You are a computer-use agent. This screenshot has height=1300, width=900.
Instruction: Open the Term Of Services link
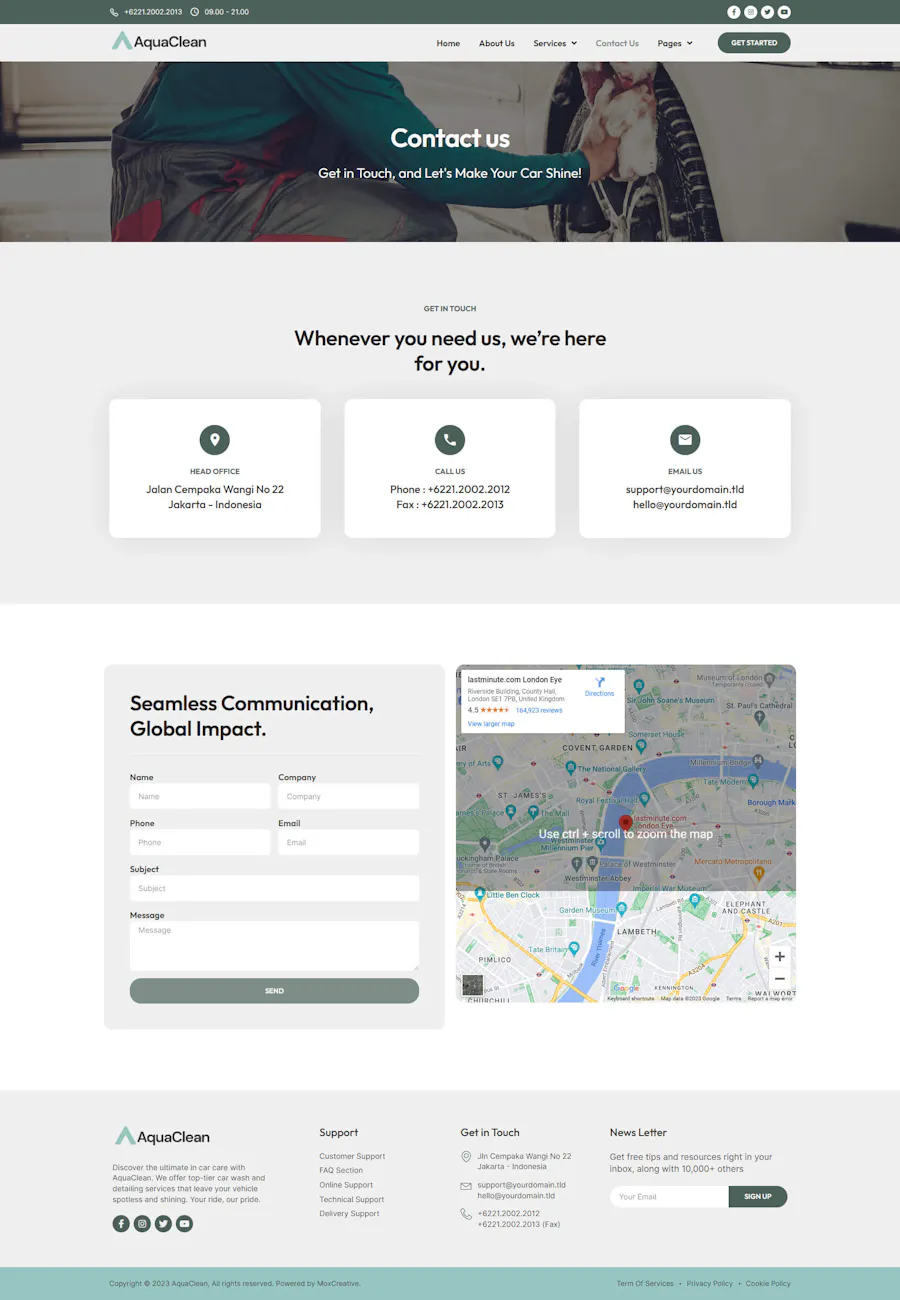645,1283
